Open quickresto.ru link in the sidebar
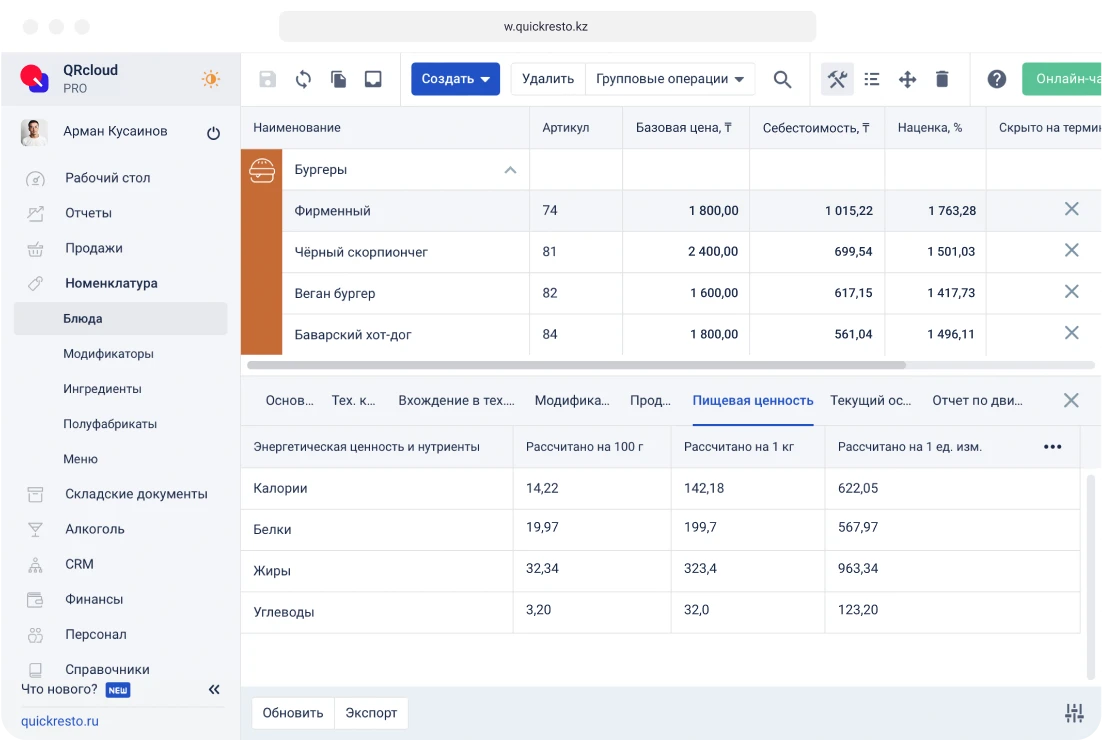Image resolution: width=1102 pixels, height=740 pixels. [62, 720]
